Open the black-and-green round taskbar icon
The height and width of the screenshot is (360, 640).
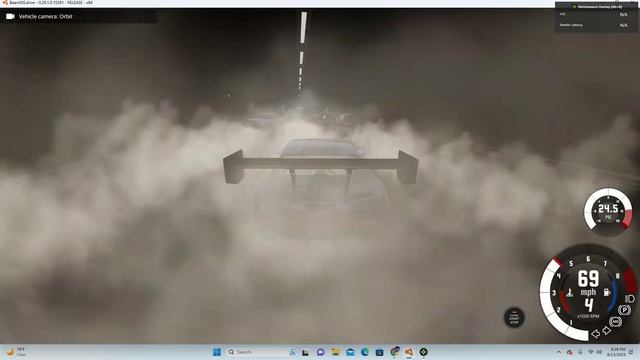pyautogui.click(x=424, y=352)
